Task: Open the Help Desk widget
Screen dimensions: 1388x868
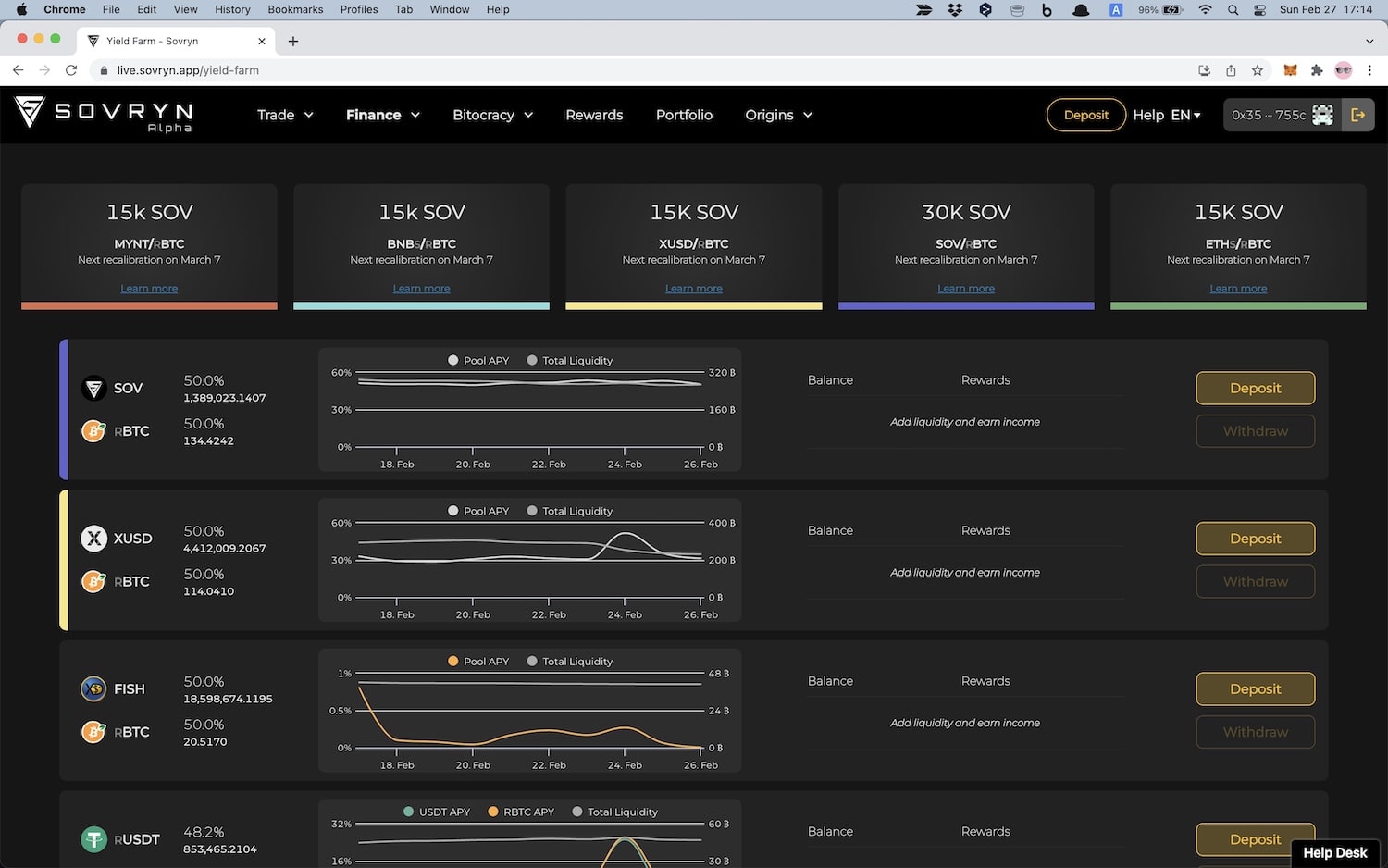Action: click(1335, 853)
